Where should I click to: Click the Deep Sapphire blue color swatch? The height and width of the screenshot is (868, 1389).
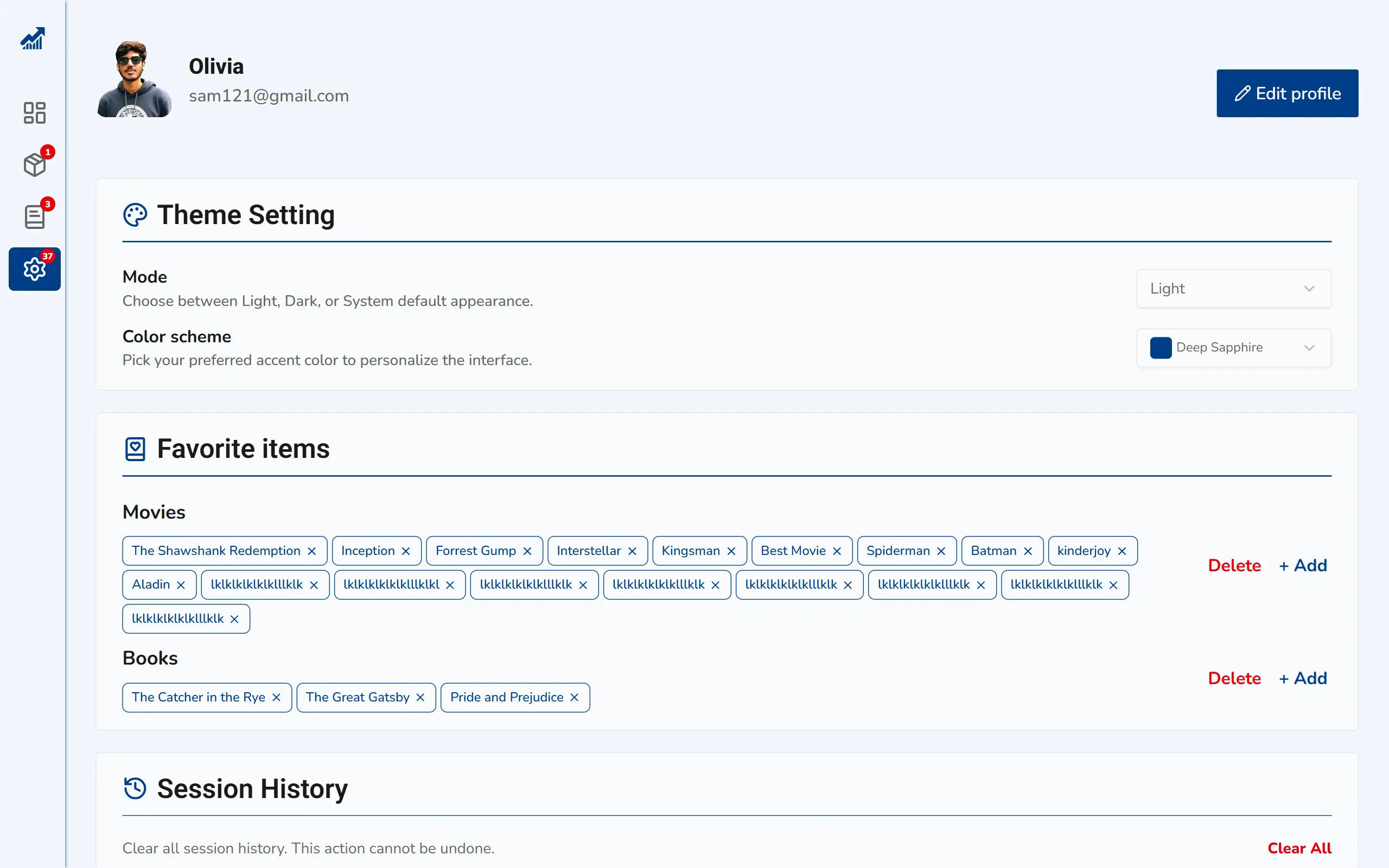click(1161, 348)
